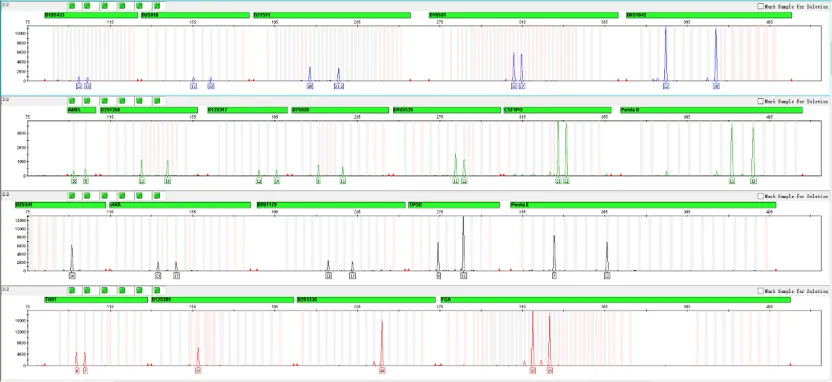Open second green quality flag in D2S441 panel
The width and height of the screenshot is (832, 382).
[87, 196]
